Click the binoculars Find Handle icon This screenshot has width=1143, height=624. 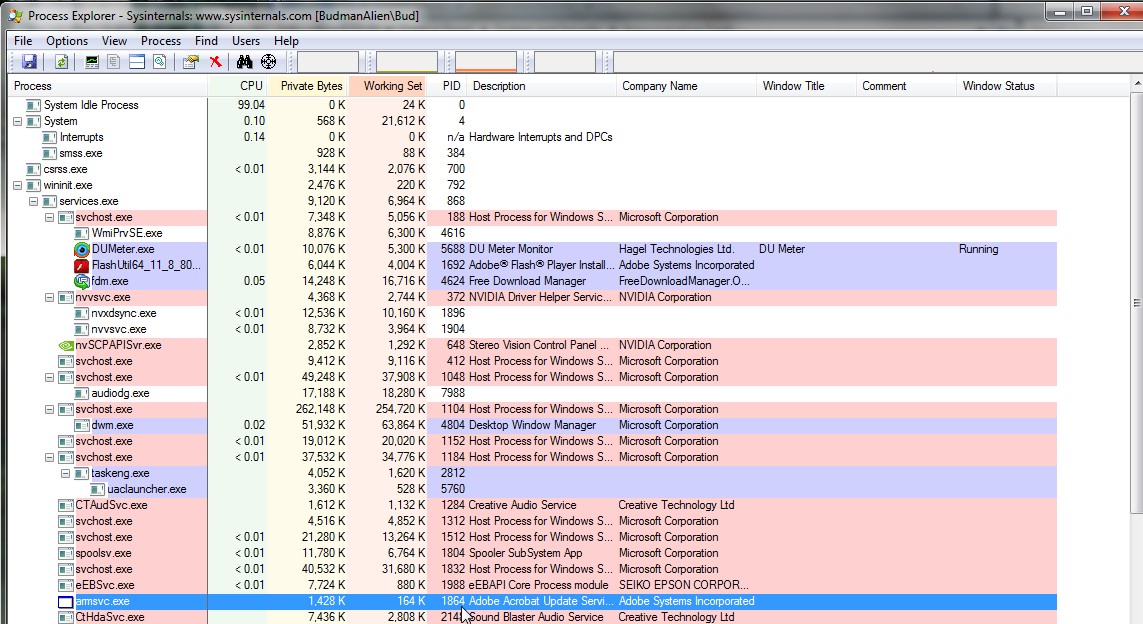(x=244, y=62)
